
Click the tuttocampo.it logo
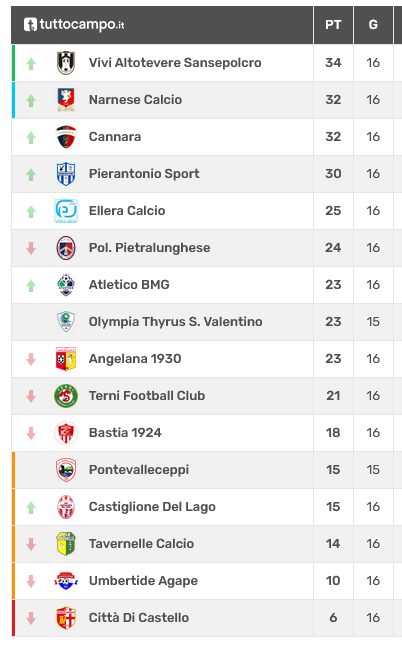click(x=74, y=24)
